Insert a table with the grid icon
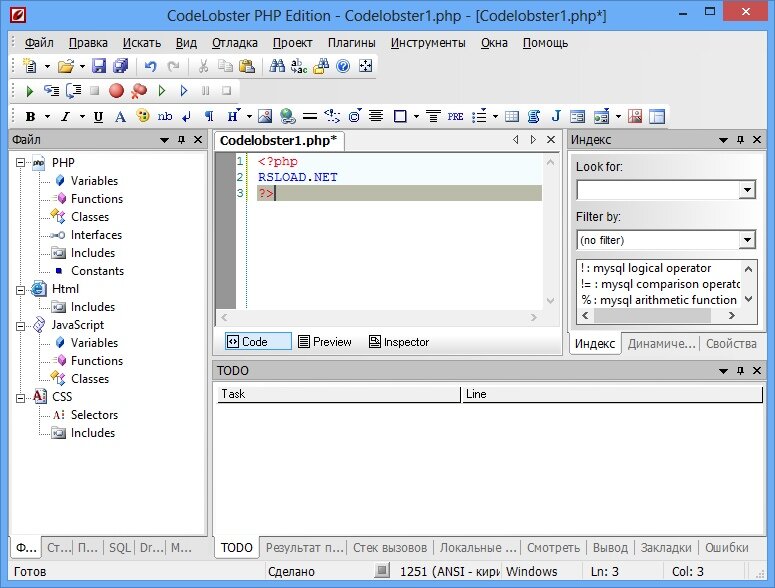Image resolution: width=775 pixels, height=588 pixels. (x=512, y=117)
